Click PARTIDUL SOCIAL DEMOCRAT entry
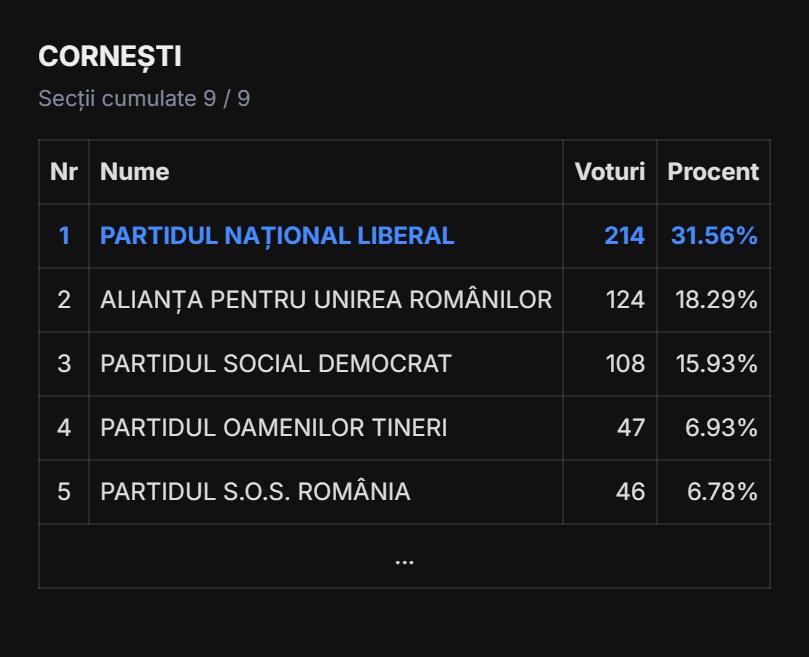The width and height of the screenshot is (809, 657). 276,364
